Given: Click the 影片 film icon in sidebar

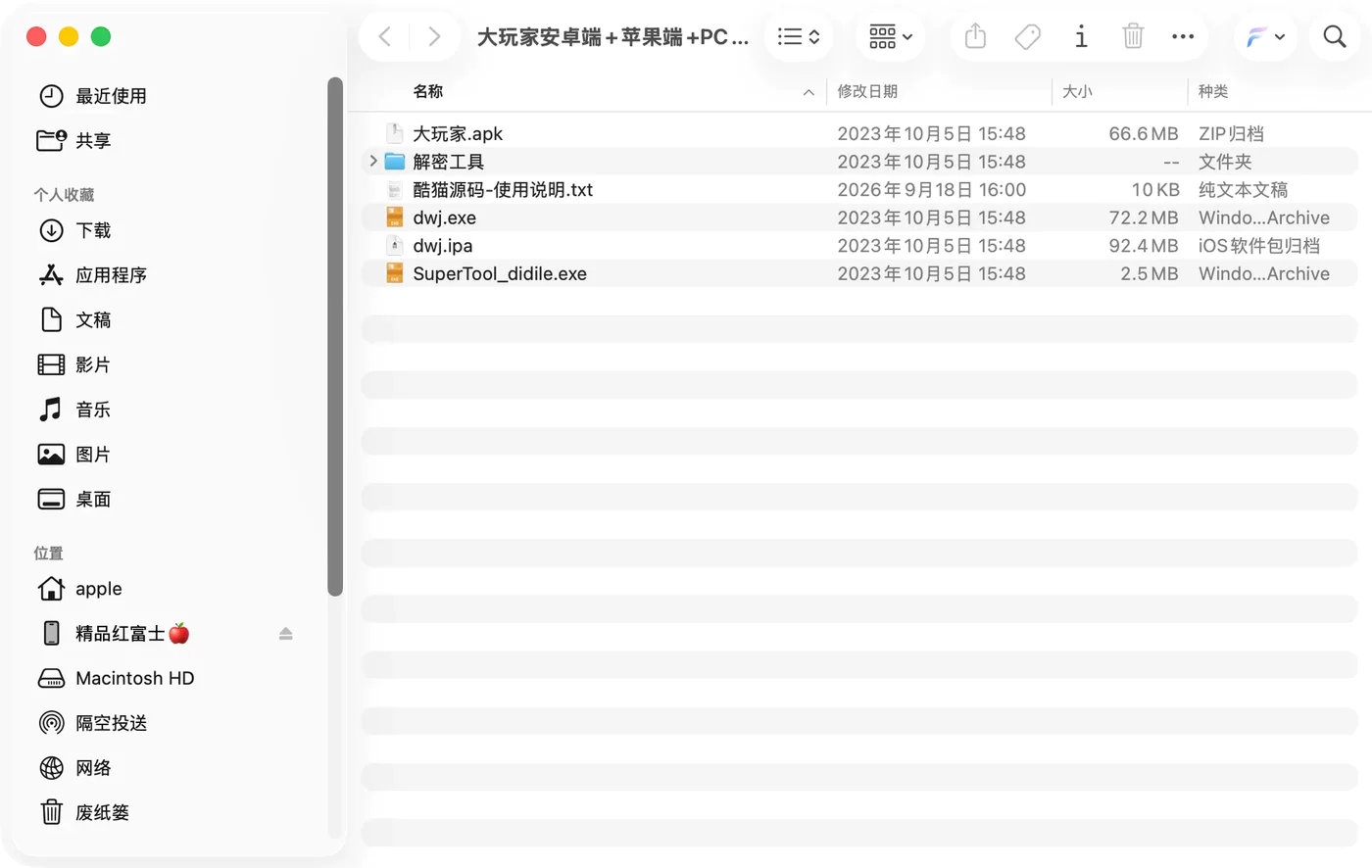Looking at the screenshot, I should [x=51, y=364].
